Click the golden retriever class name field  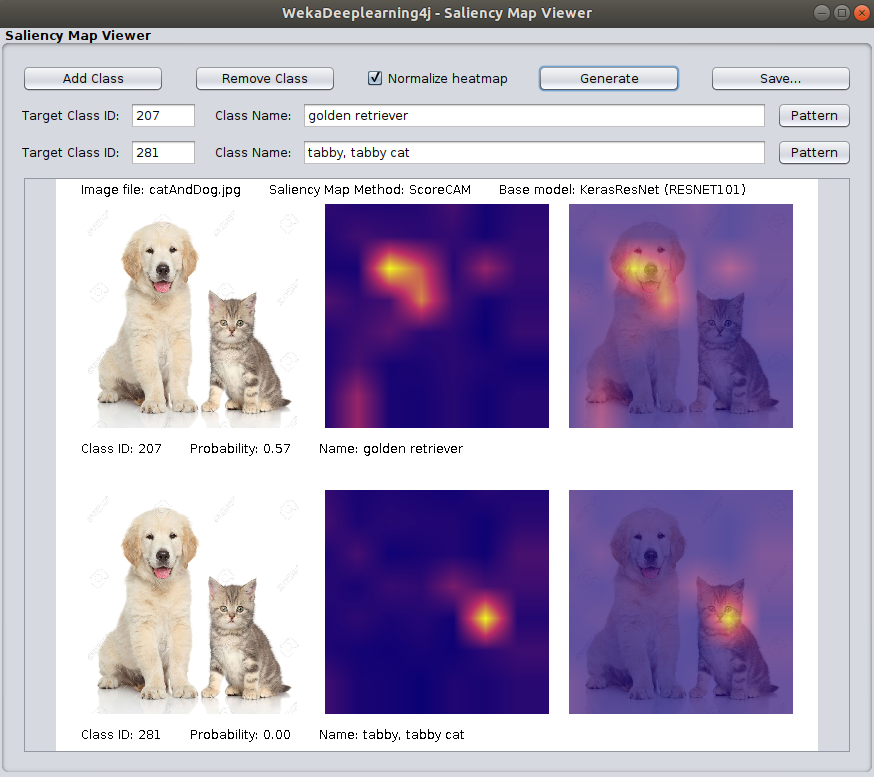click(x=534, y=115)
